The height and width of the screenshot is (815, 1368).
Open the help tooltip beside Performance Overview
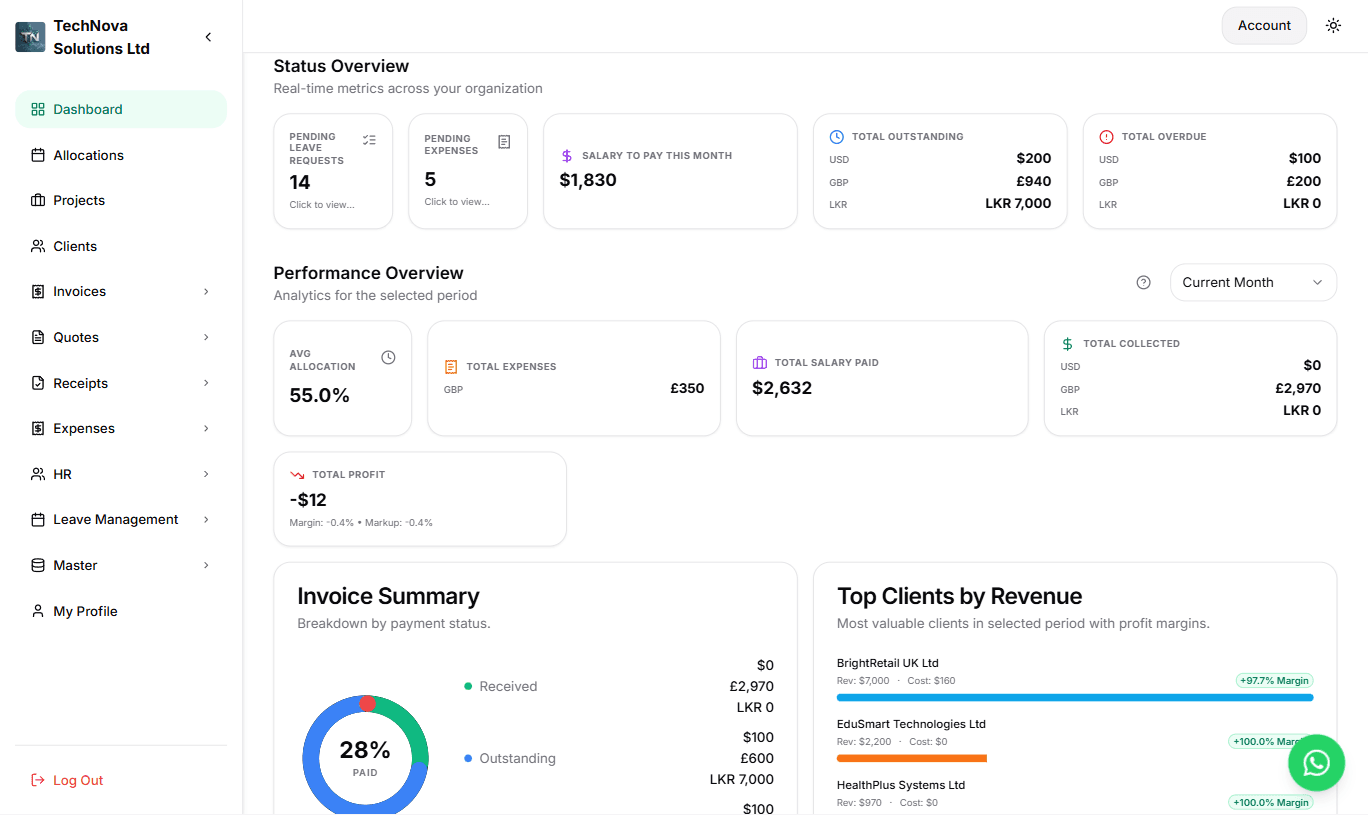(1143, 282)
